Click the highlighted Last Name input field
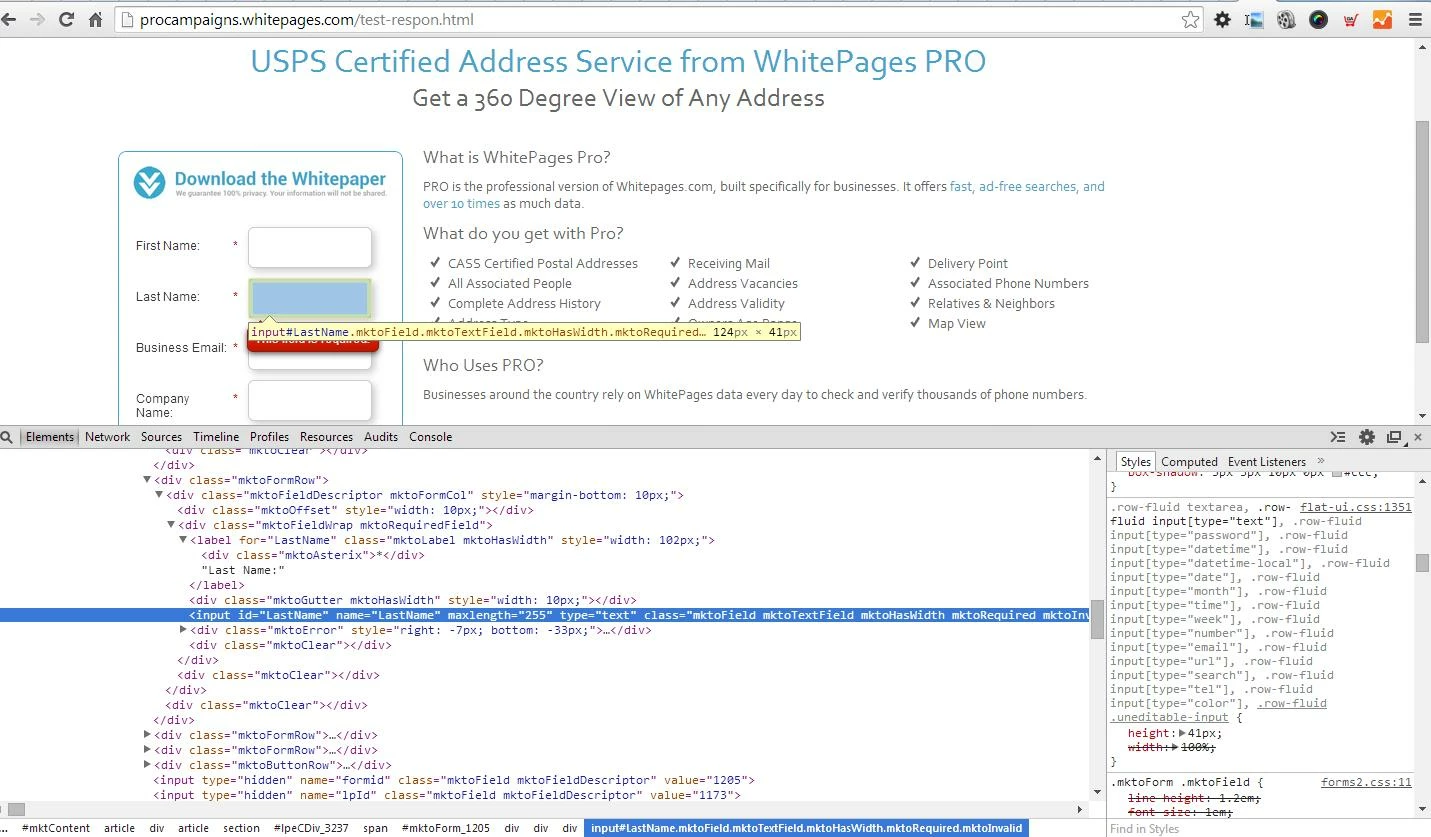 [x=310, y=298]
